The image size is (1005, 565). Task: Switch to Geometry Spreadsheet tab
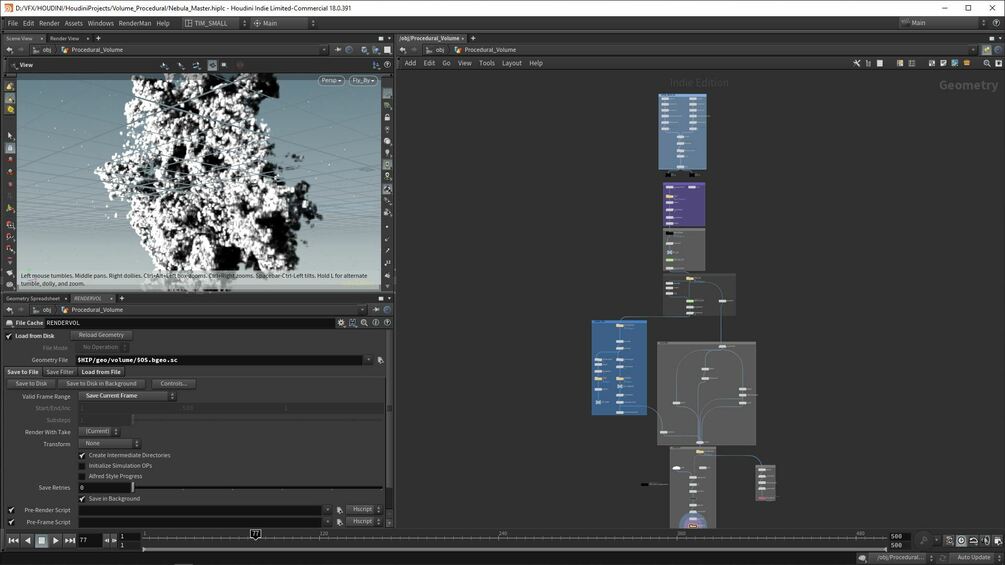coord(33,299)
